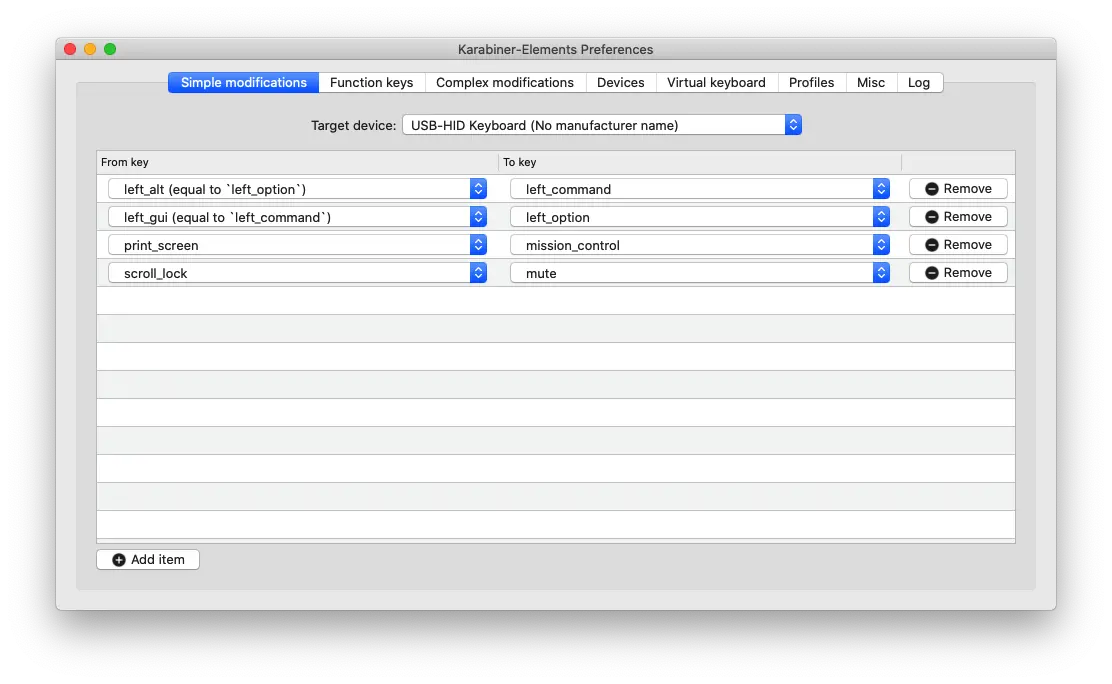Change the left_gui From key selection

click(x=297, y=217)
